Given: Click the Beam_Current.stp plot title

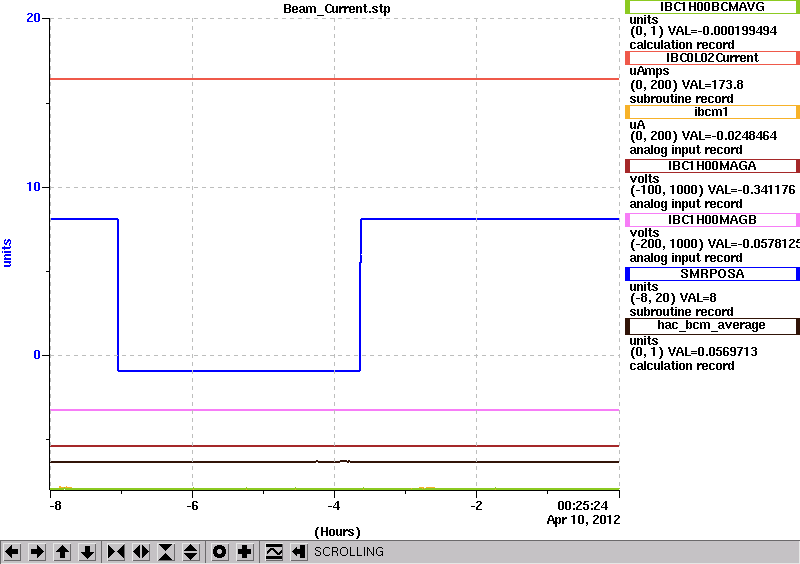Looking at the screenshot, I should coord(337,9).
